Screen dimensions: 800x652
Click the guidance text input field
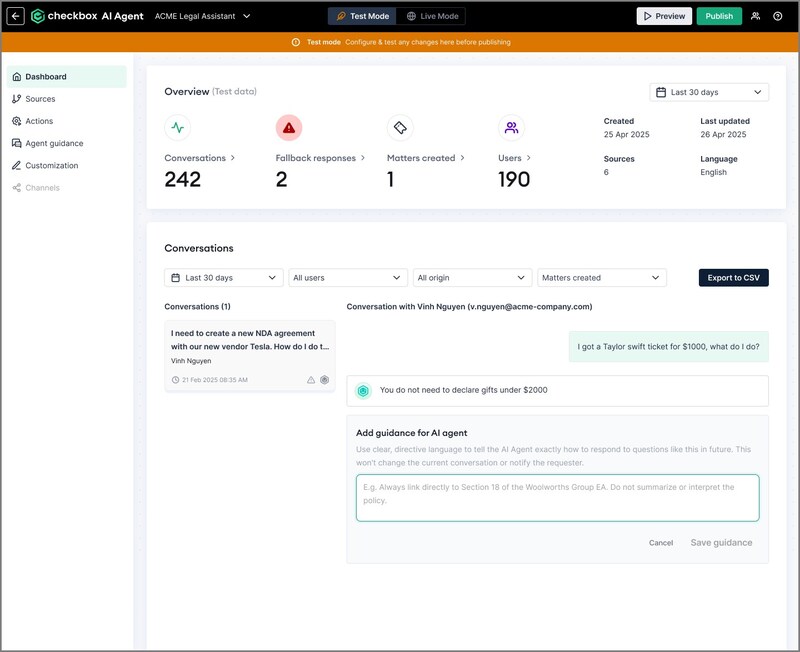pos(558,498)
